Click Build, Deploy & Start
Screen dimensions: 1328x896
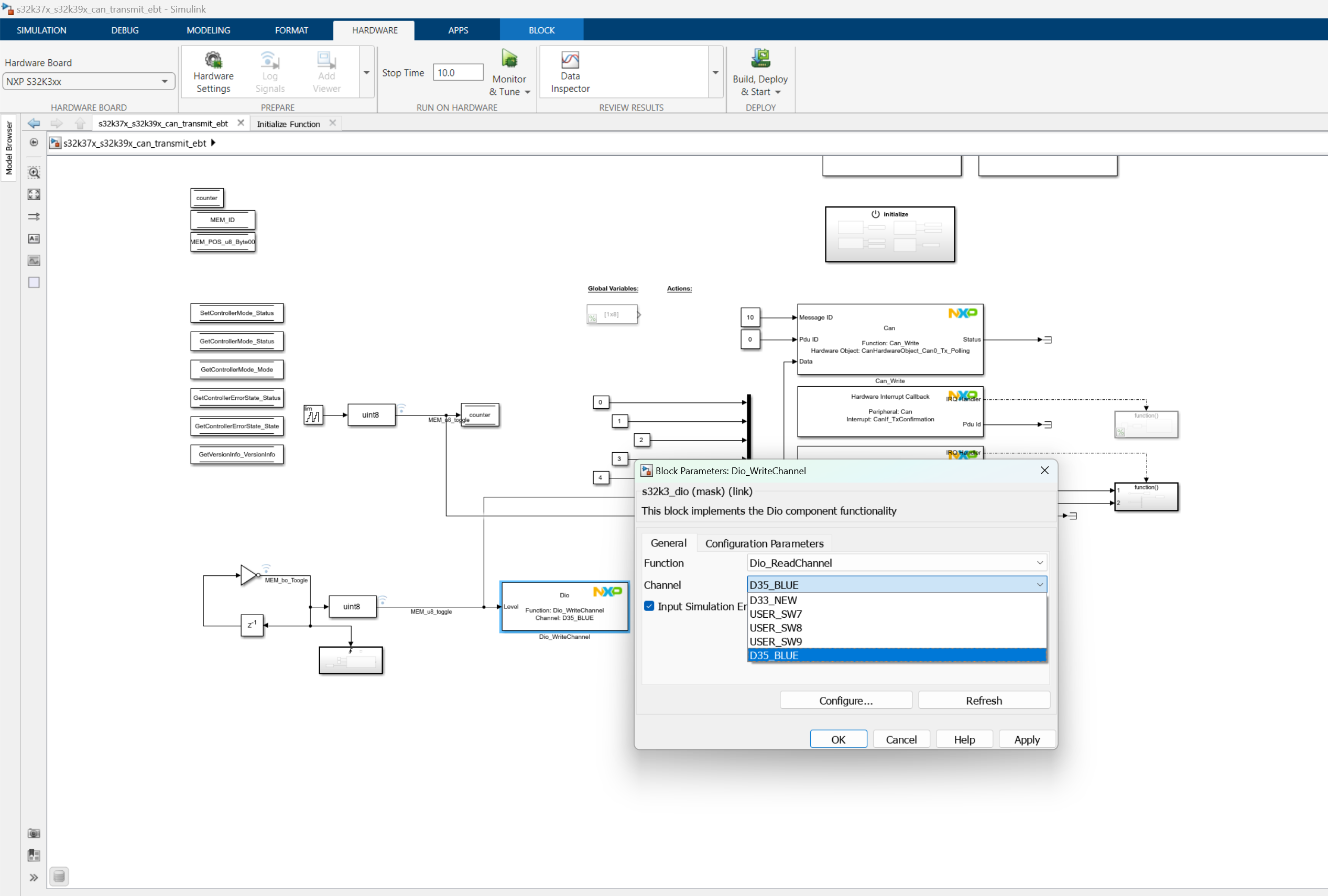[760, 72]
